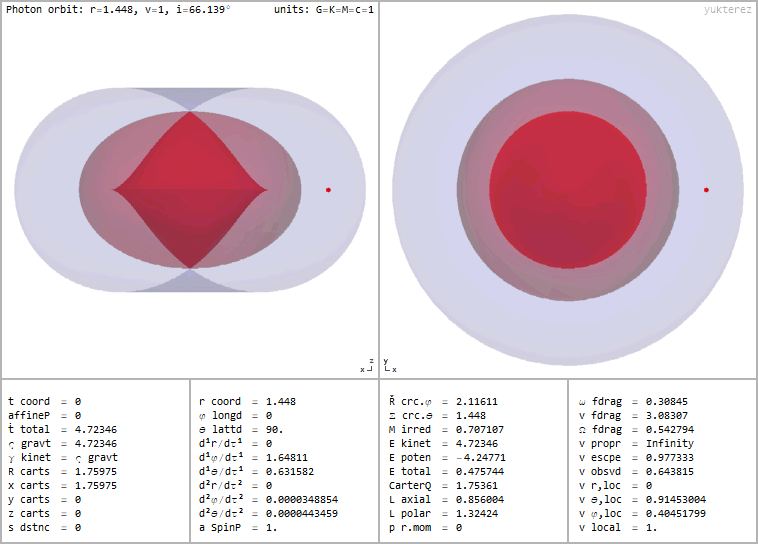Screen dimensions: 758x544
Task: Click the y-x axis indicator in right view
Action: pos(390,365)
